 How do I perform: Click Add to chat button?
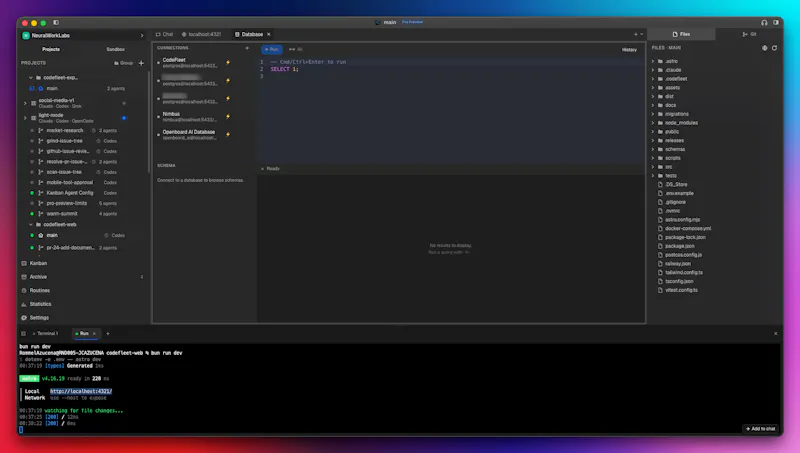[760, 429]
